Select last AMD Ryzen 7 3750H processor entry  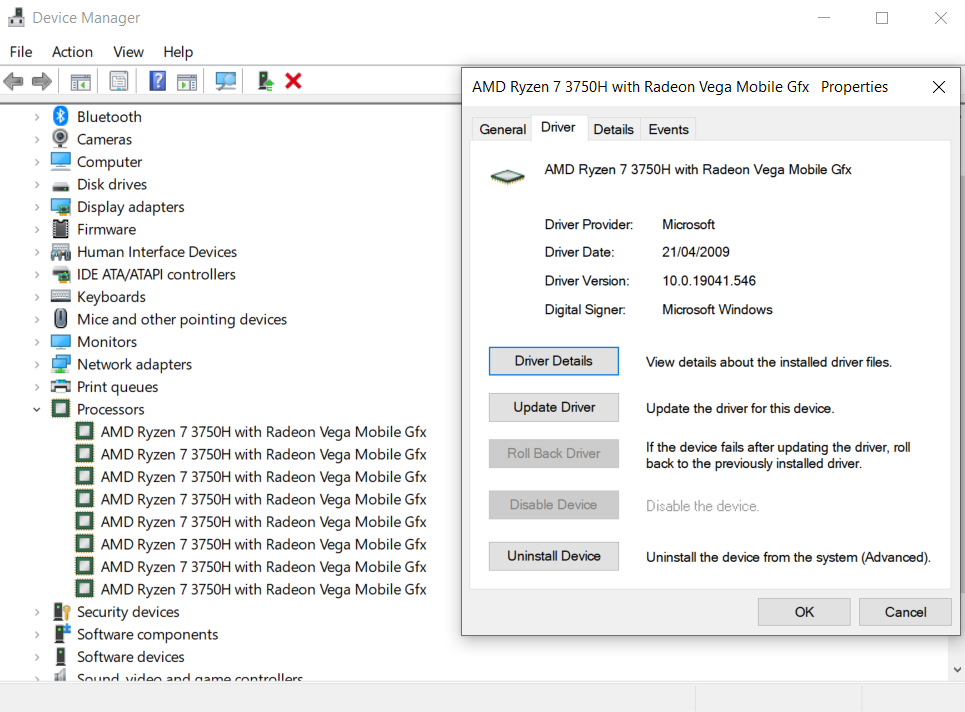(x=263, y=590)
